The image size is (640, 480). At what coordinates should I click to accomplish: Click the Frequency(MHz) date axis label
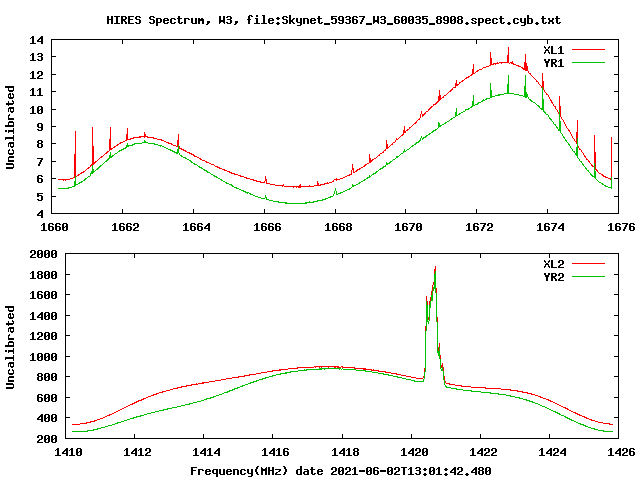tap(341, 471)
